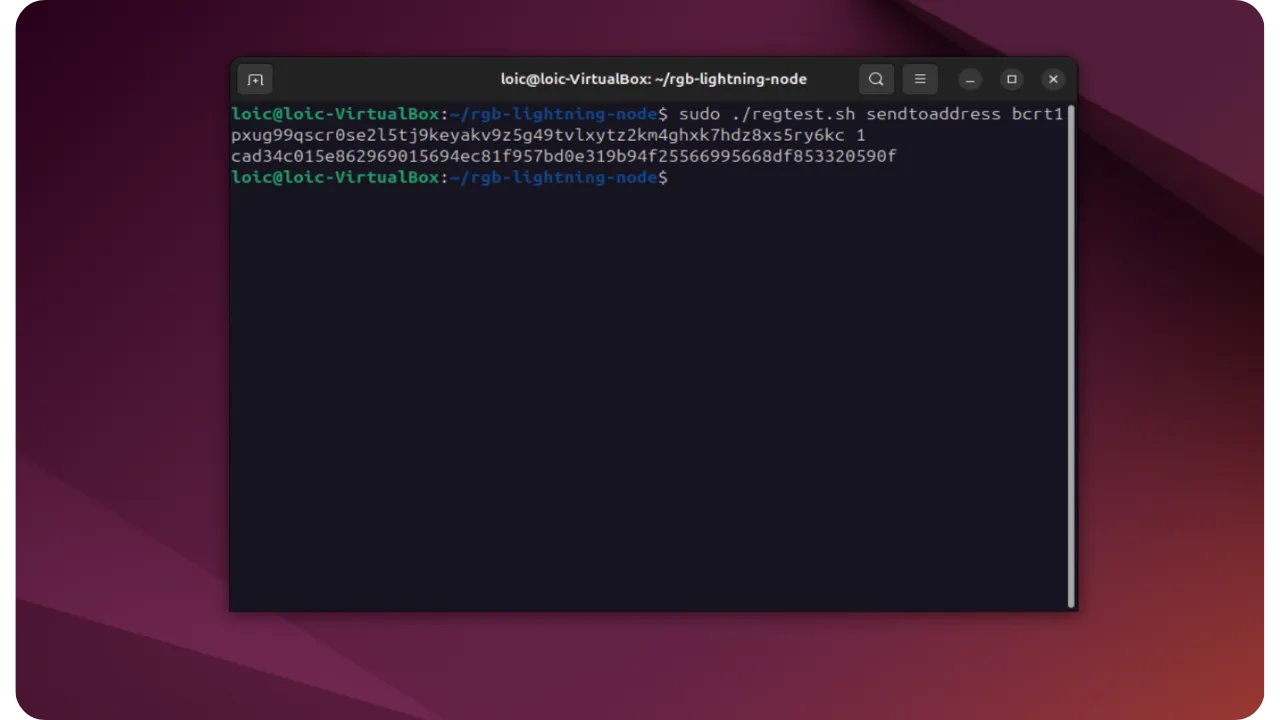Viewport: 1280px width, 720px height.
Task: Minimize the terminal window
Action: coord(969,79)
